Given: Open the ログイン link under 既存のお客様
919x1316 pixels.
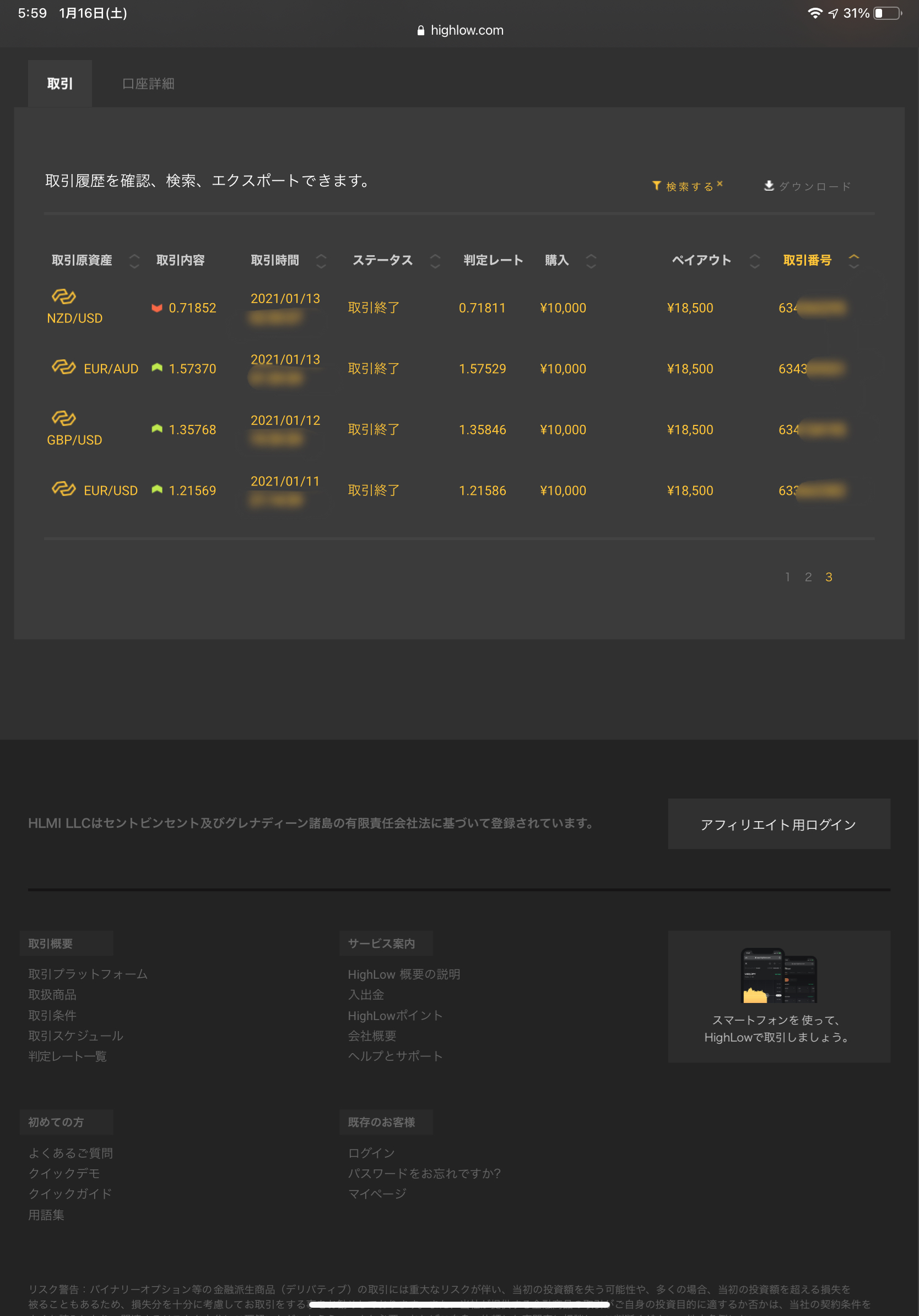Looking at the screenshot, I should [371, 1152].
